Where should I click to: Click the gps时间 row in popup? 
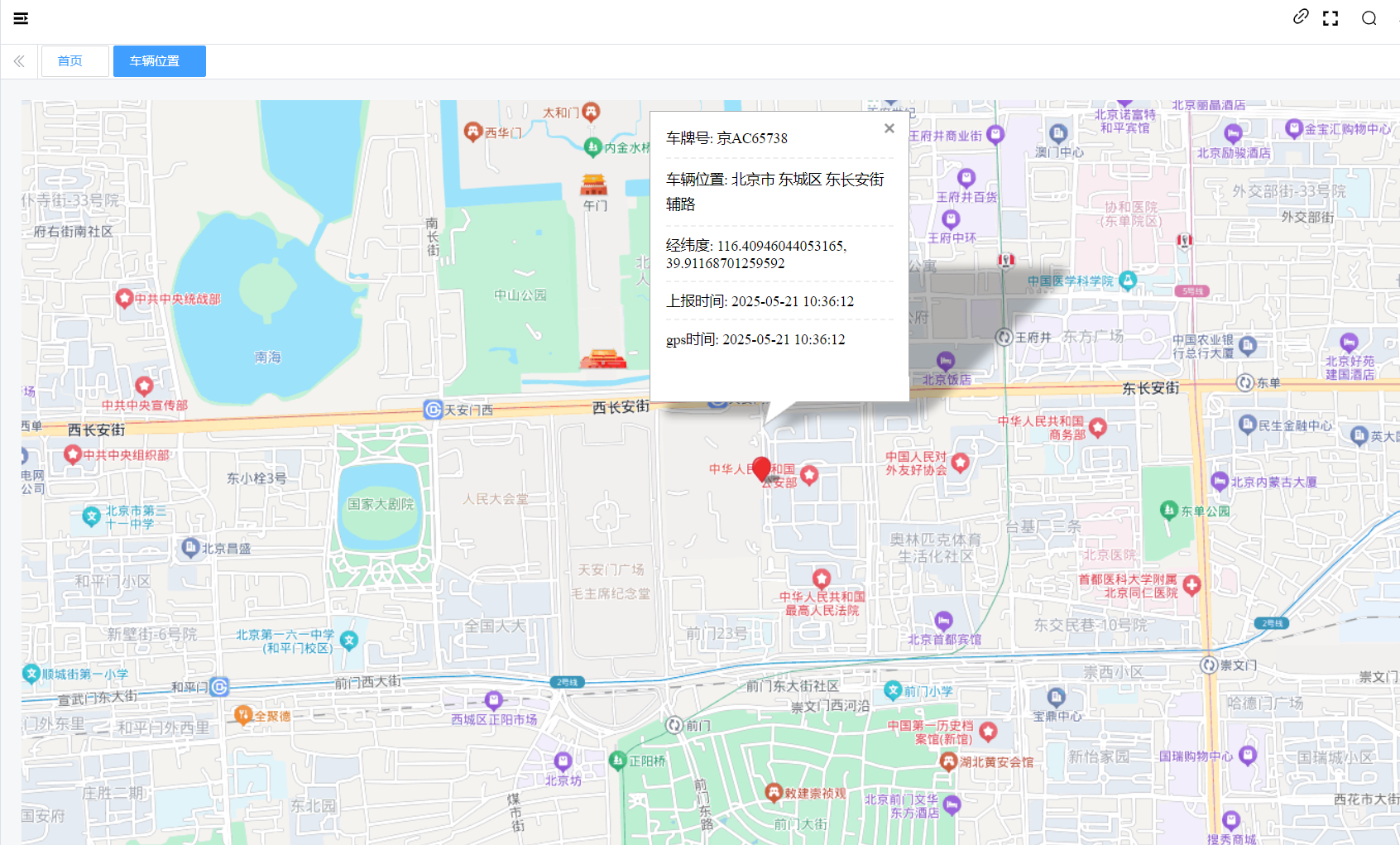tap(755, 339)
